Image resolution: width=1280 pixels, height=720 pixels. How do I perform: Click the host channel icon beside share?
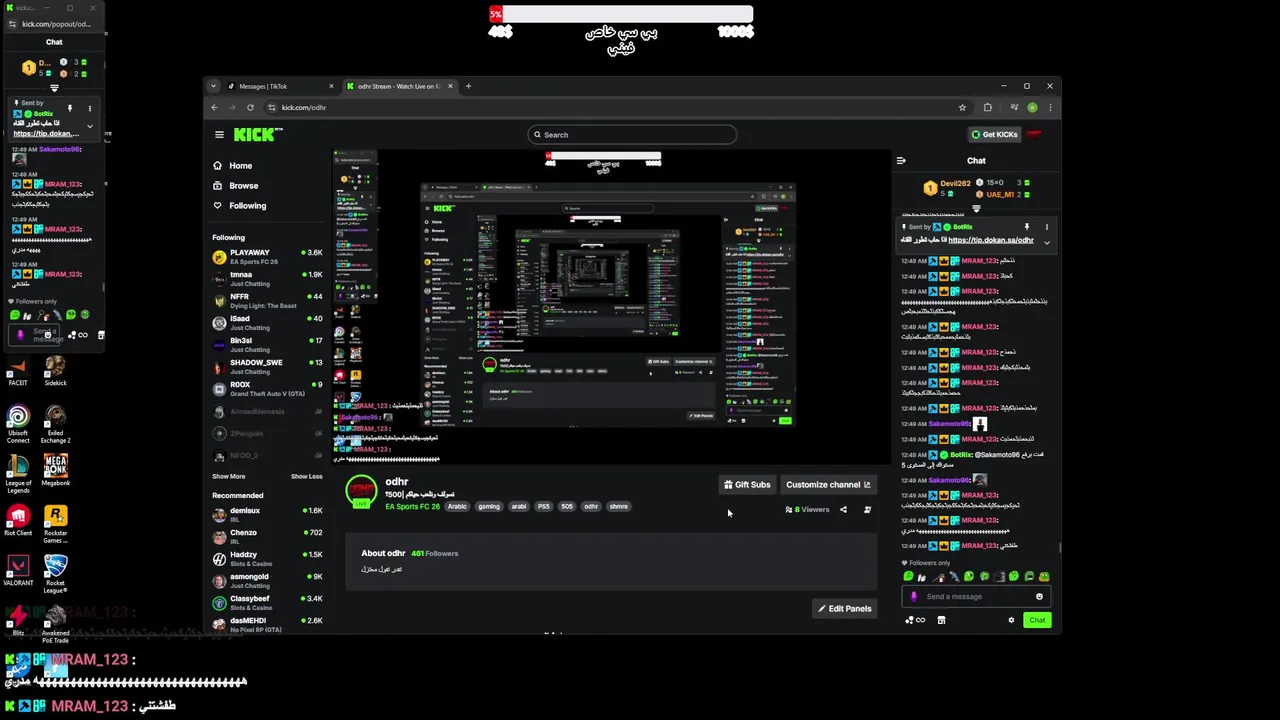867,510
